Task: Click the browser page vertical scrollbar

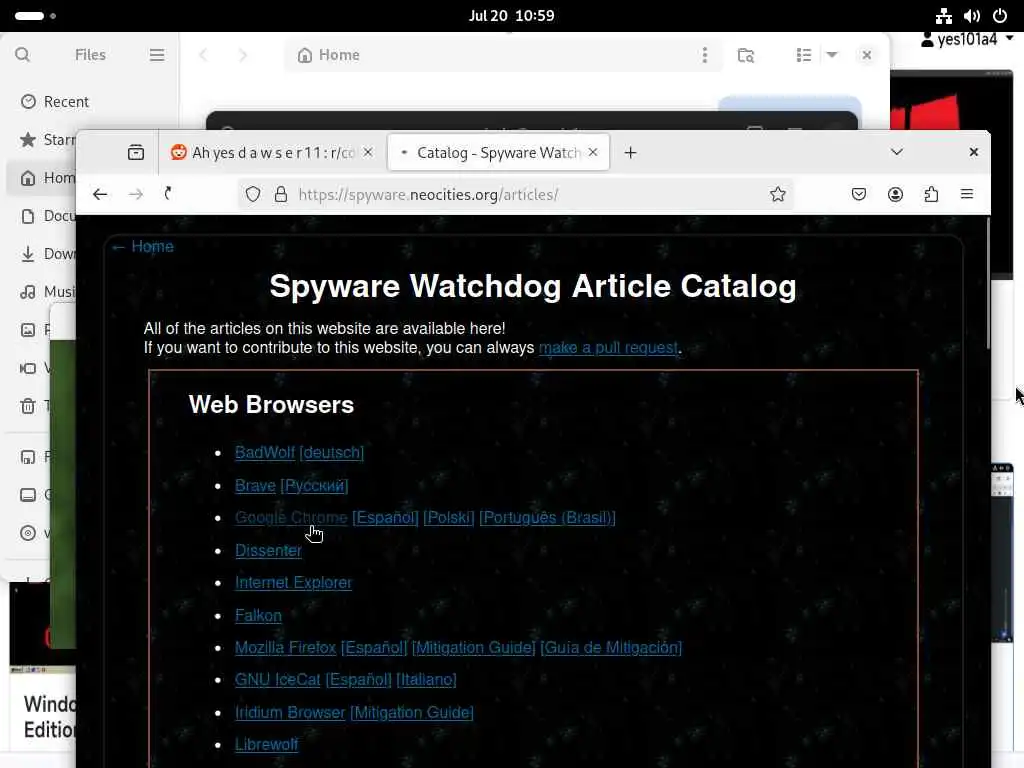Action: pos(987,284)
